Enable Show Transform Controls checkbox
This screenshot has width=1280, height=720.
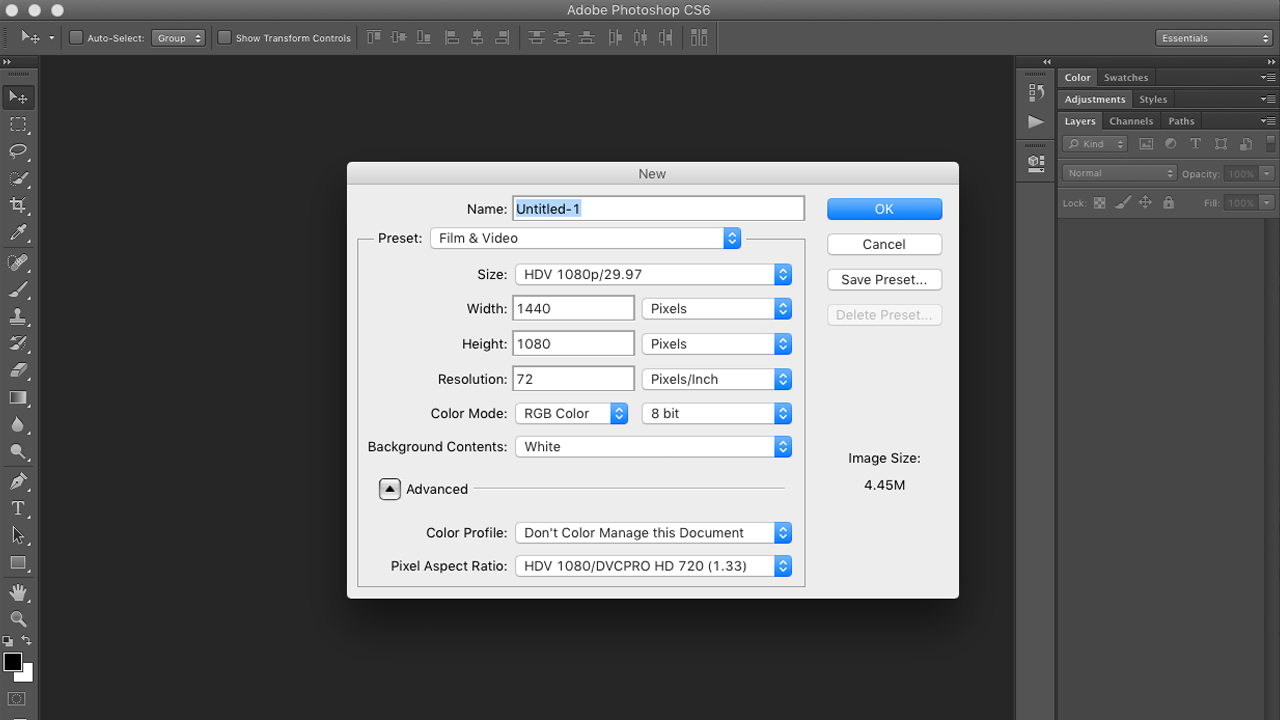click(x=224, y=38)
